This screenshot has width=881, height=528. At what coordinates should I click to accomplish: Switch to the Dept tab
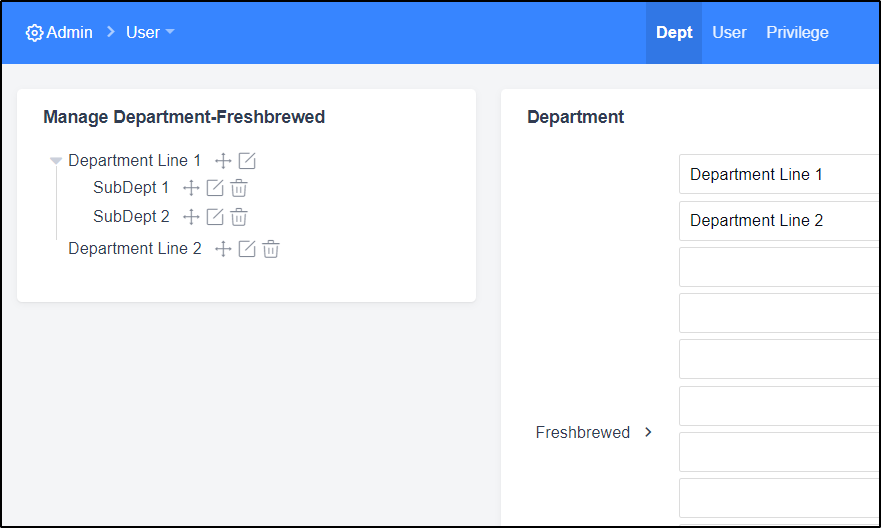coord(674,33)
